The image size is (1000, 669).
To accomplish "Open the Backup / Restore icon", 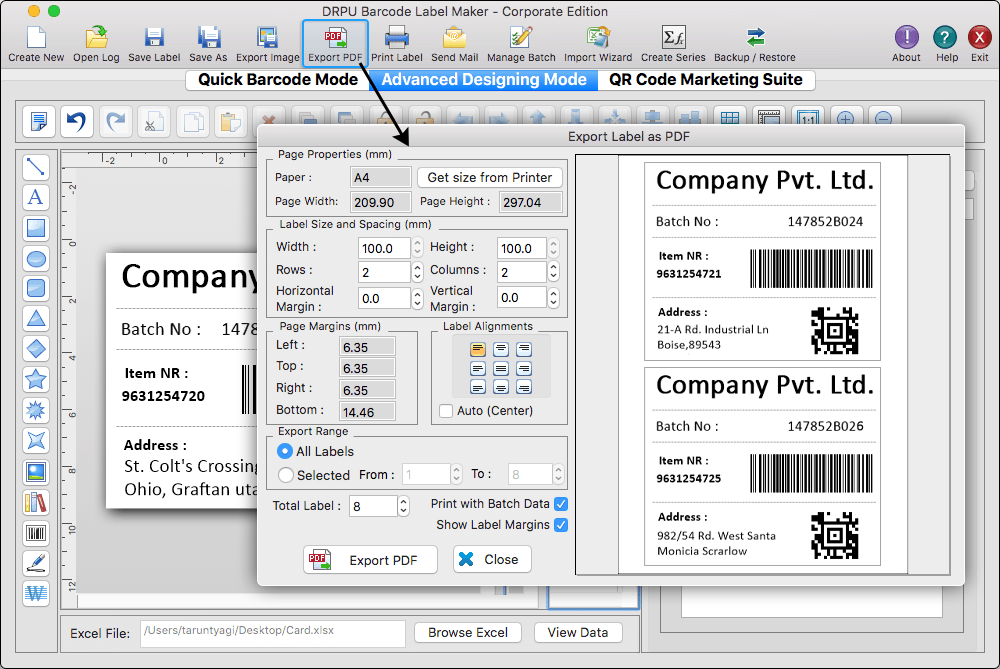I will pyautogui.click(x=754, y=43).
